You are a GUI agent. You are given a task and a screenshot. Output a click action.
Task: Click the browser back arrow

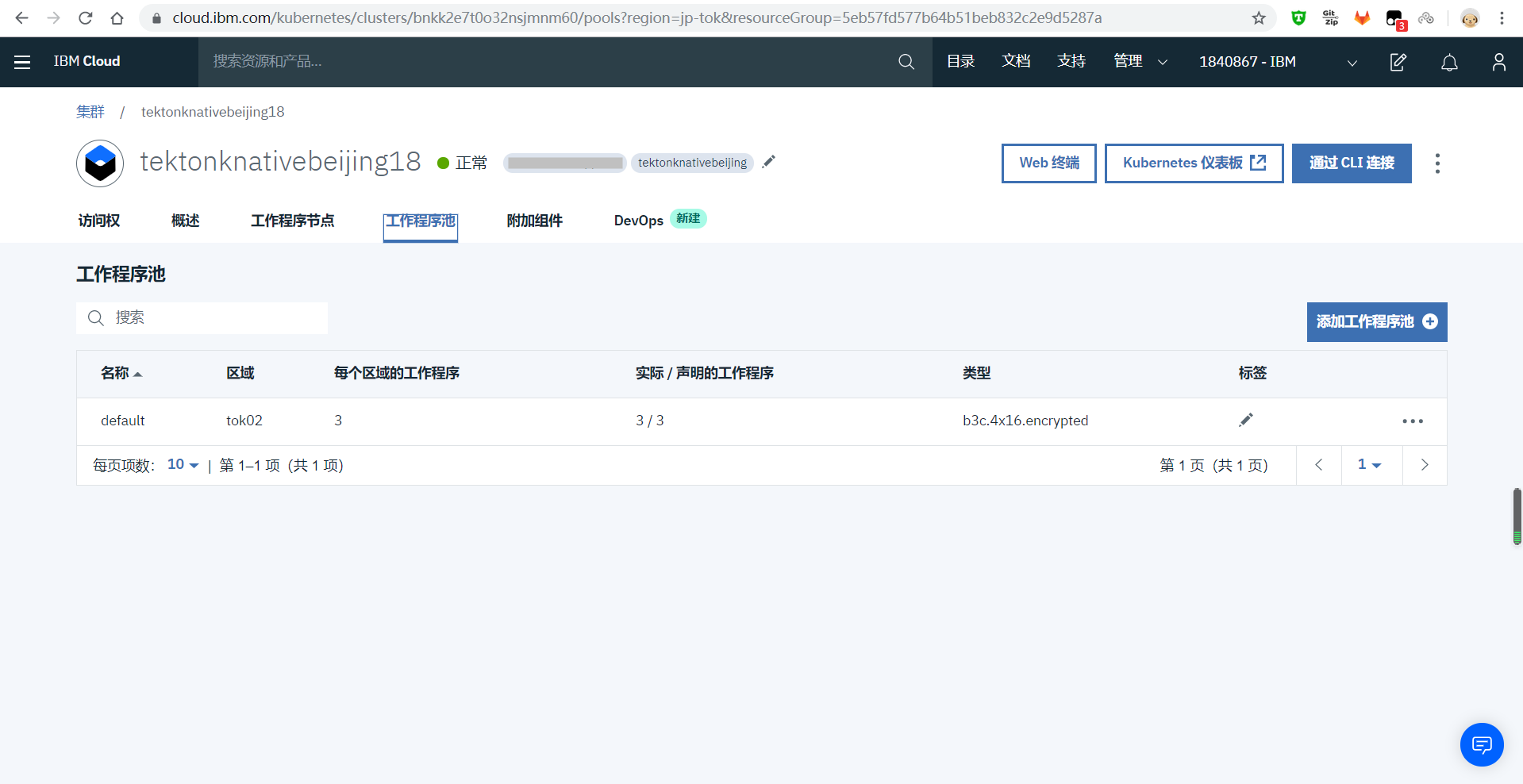[x=21, y=17]
